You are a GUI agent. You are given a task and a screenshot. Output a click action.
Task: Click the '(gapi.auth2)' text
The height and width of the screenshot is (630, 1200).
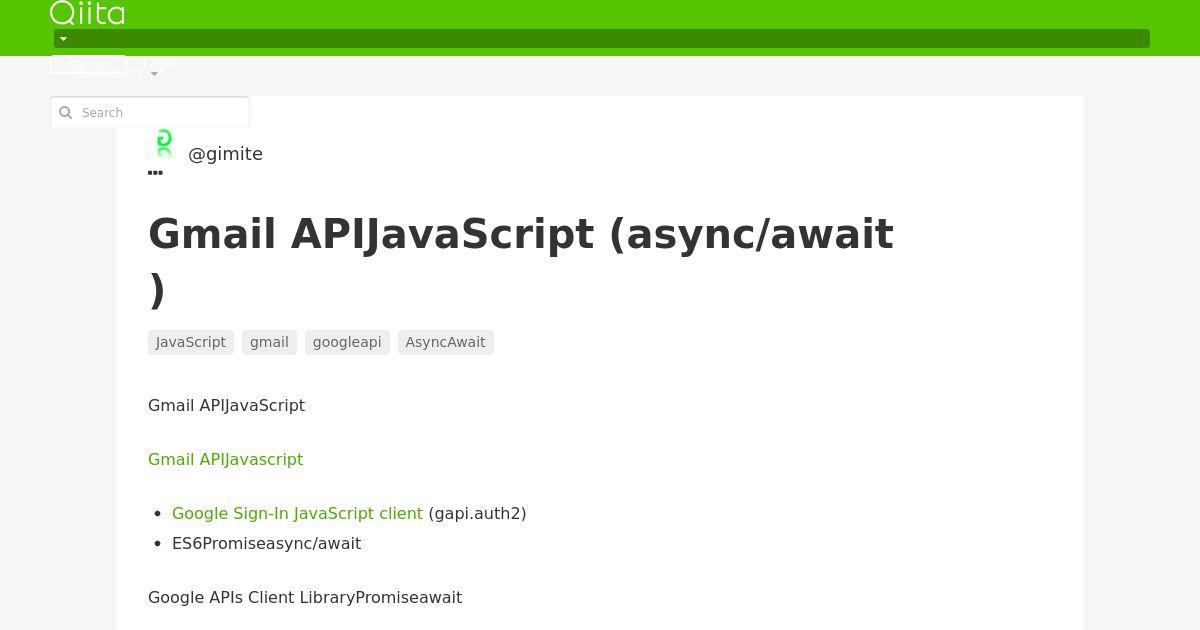(477, 513)
